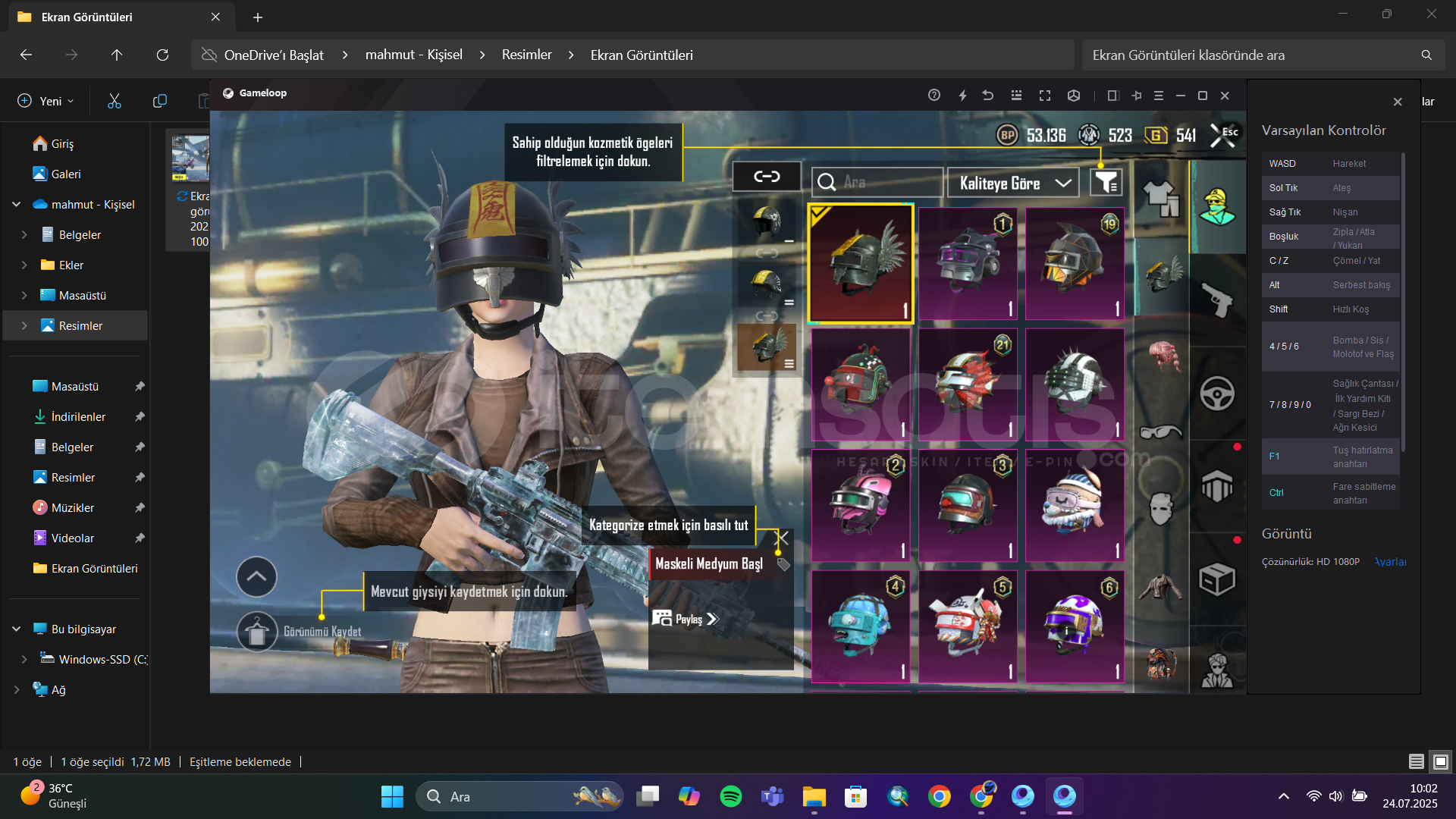This screenshot has width=1456, height=819.
Task: Click the Explorer copy icon
Action: [159, 101]
